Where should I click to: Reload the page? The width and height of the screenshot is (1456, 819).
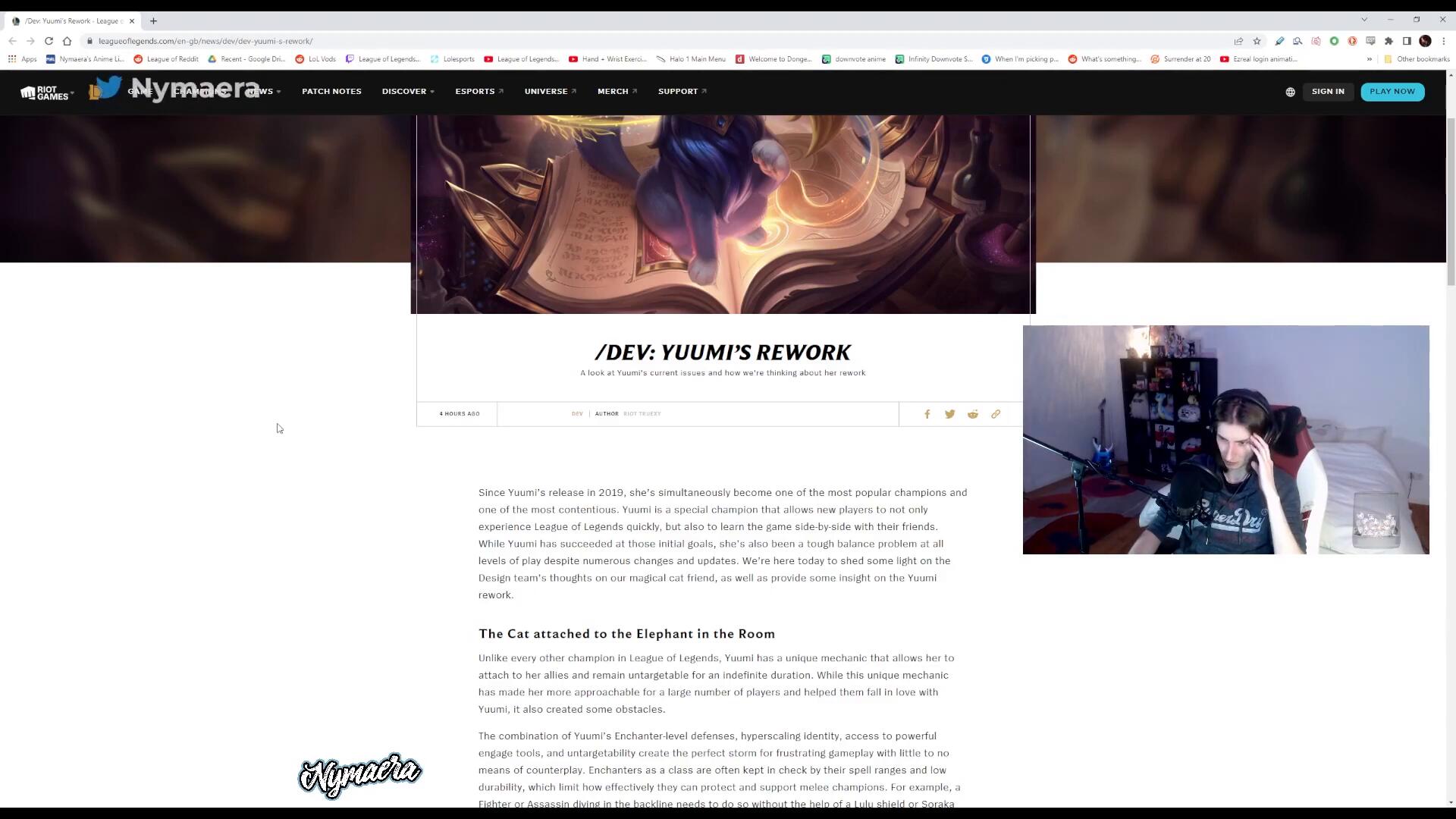(x=49, y=41)
